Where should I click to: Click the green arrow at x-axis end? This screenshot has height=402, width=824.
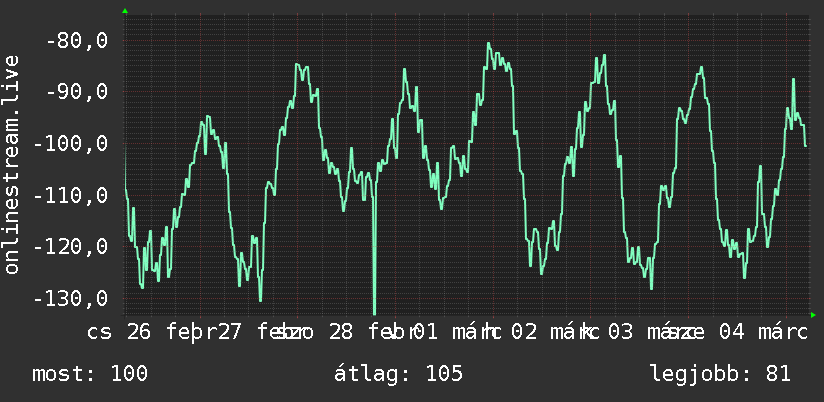813,315
